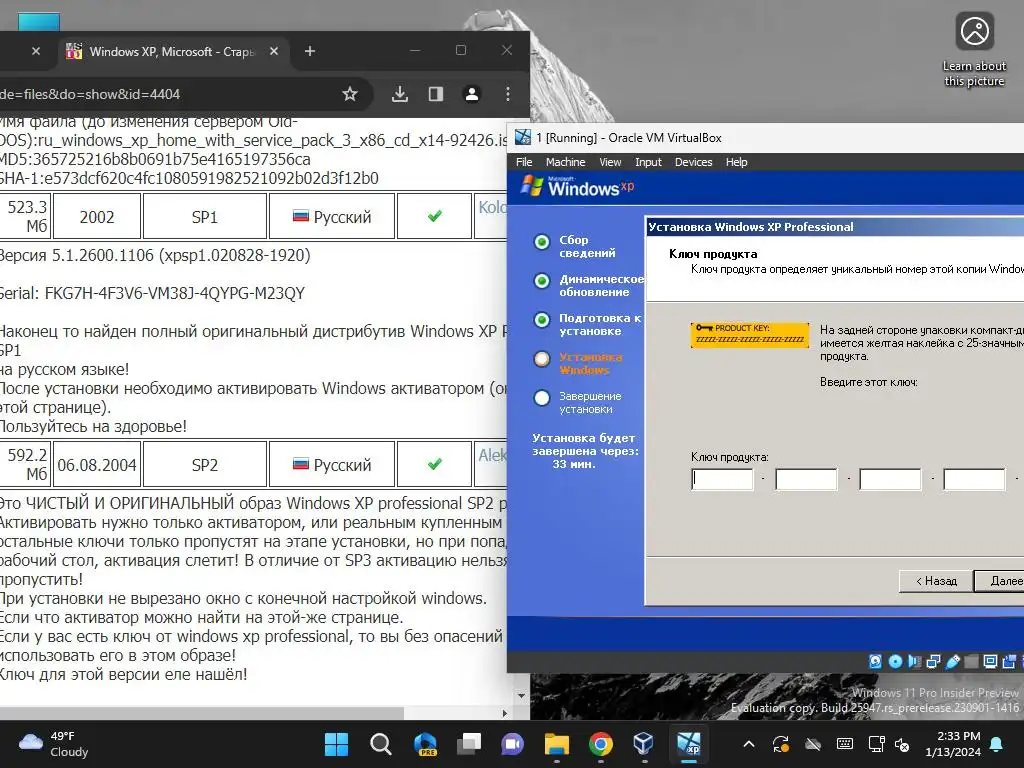The image size is (1024, 768).
Task: Open VirtualBox Machine menu
Action: pyautogui.click(x=566, y=162)
